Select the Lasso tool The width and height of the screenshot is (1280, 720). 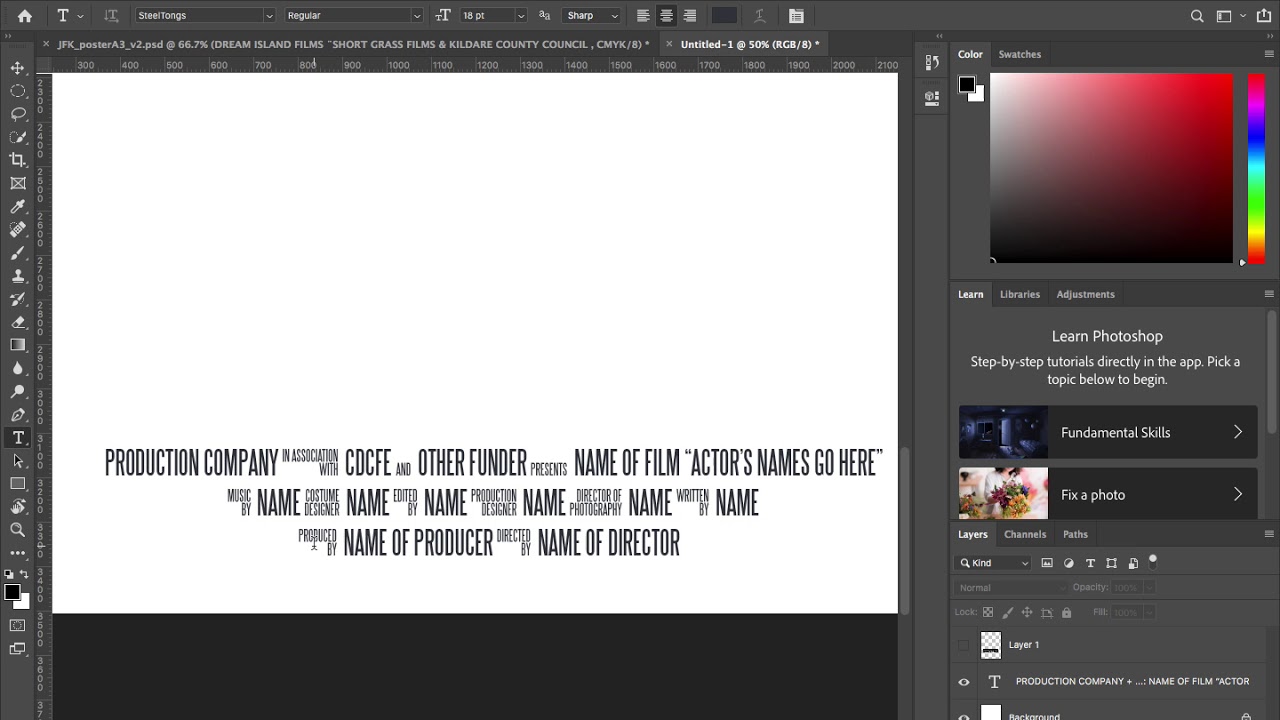click(18, 114)
